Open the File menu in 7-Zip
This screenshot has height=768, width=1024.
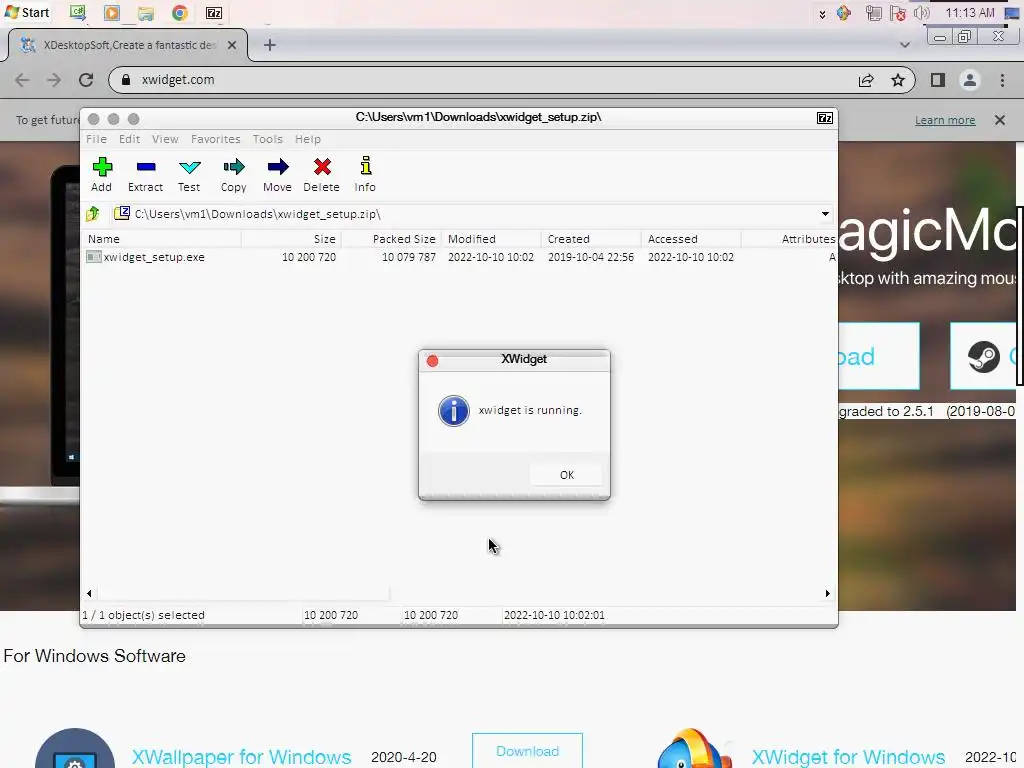pyautogui.click(x=96, y=139)
